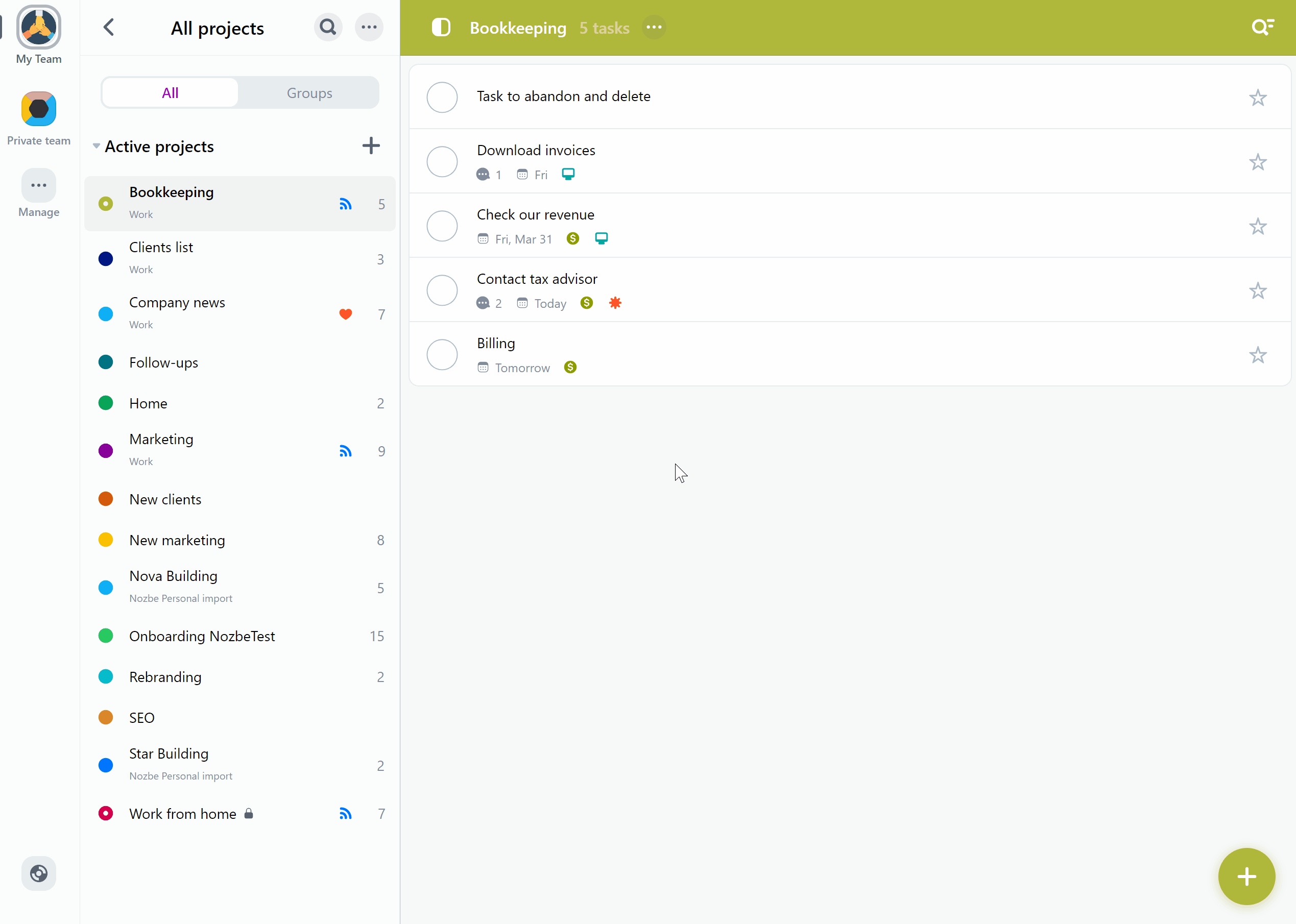Screen dimensions: 1296x924
Task: Click the dollar tag on Check our revenue
Action: tap(573, 238)
